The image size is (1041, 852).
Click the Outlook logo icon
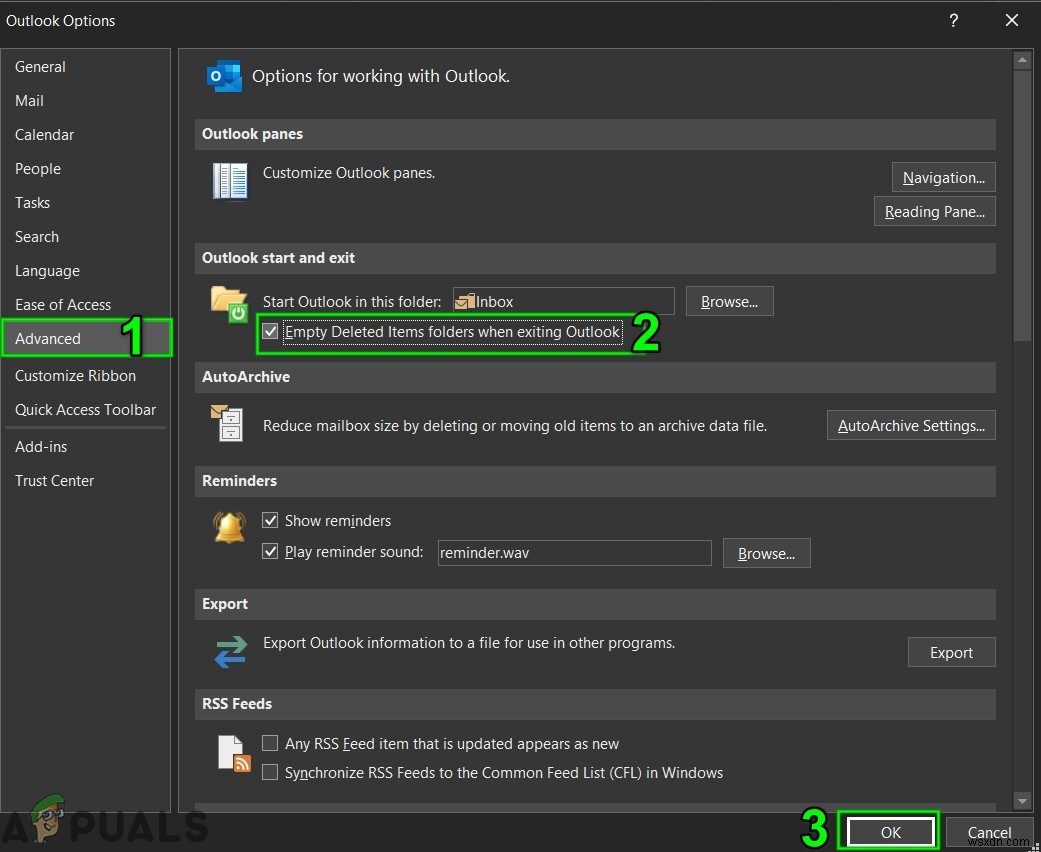tap(223, 75)
